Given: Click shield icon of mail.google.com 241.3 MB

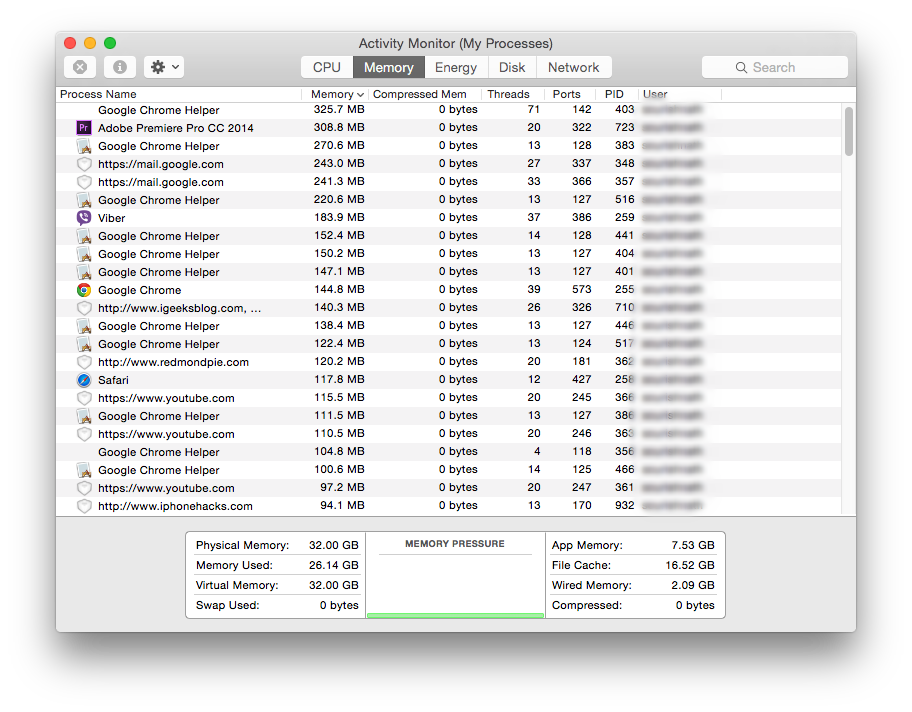Looking at the screenshot, I should pos(84,182).
